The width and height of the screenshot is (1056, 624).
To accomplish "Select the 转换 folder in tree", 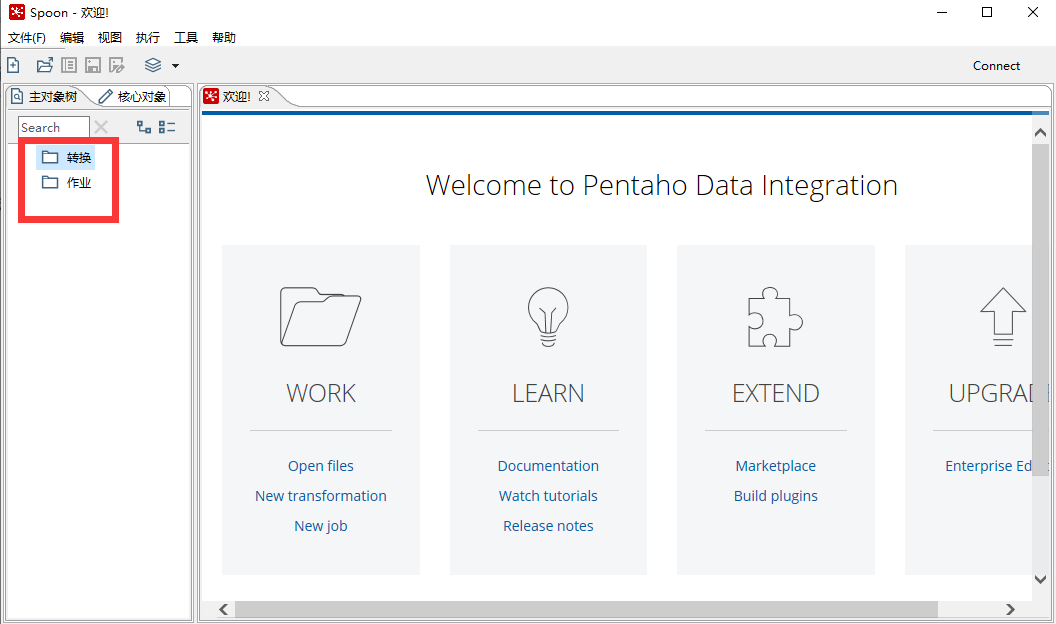I will click(x=66, y=158).
